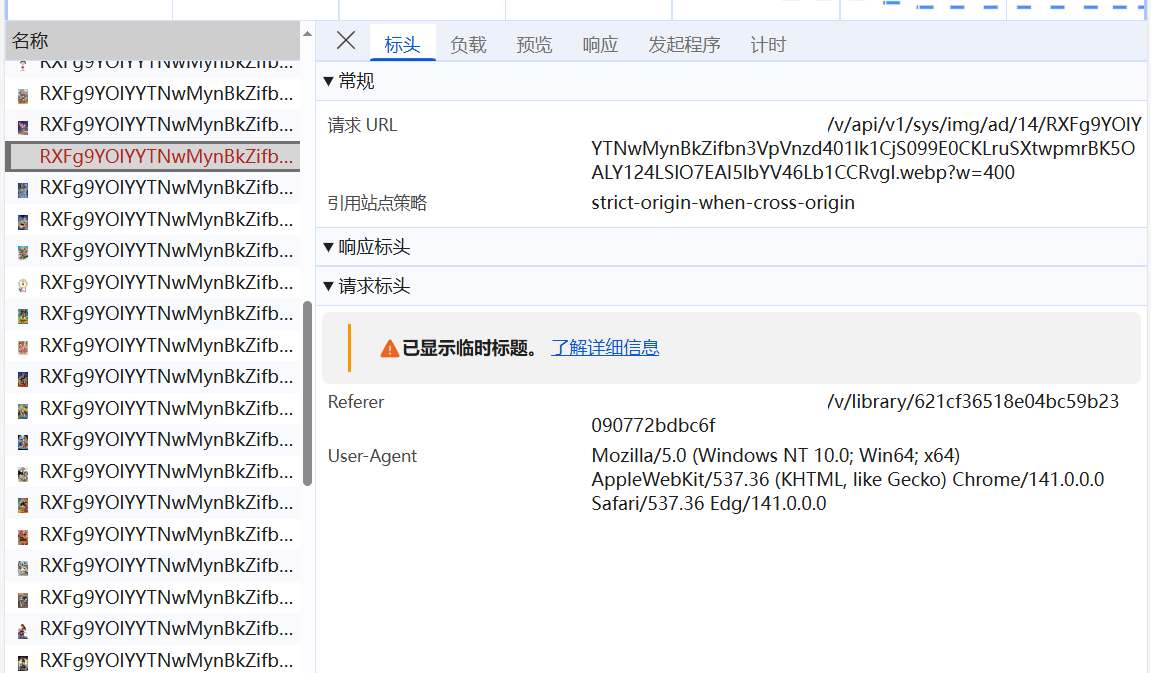Screen dimensions: 1151x673
Task: Click the Referer value /v/library/621cf...
Action: 855,413
